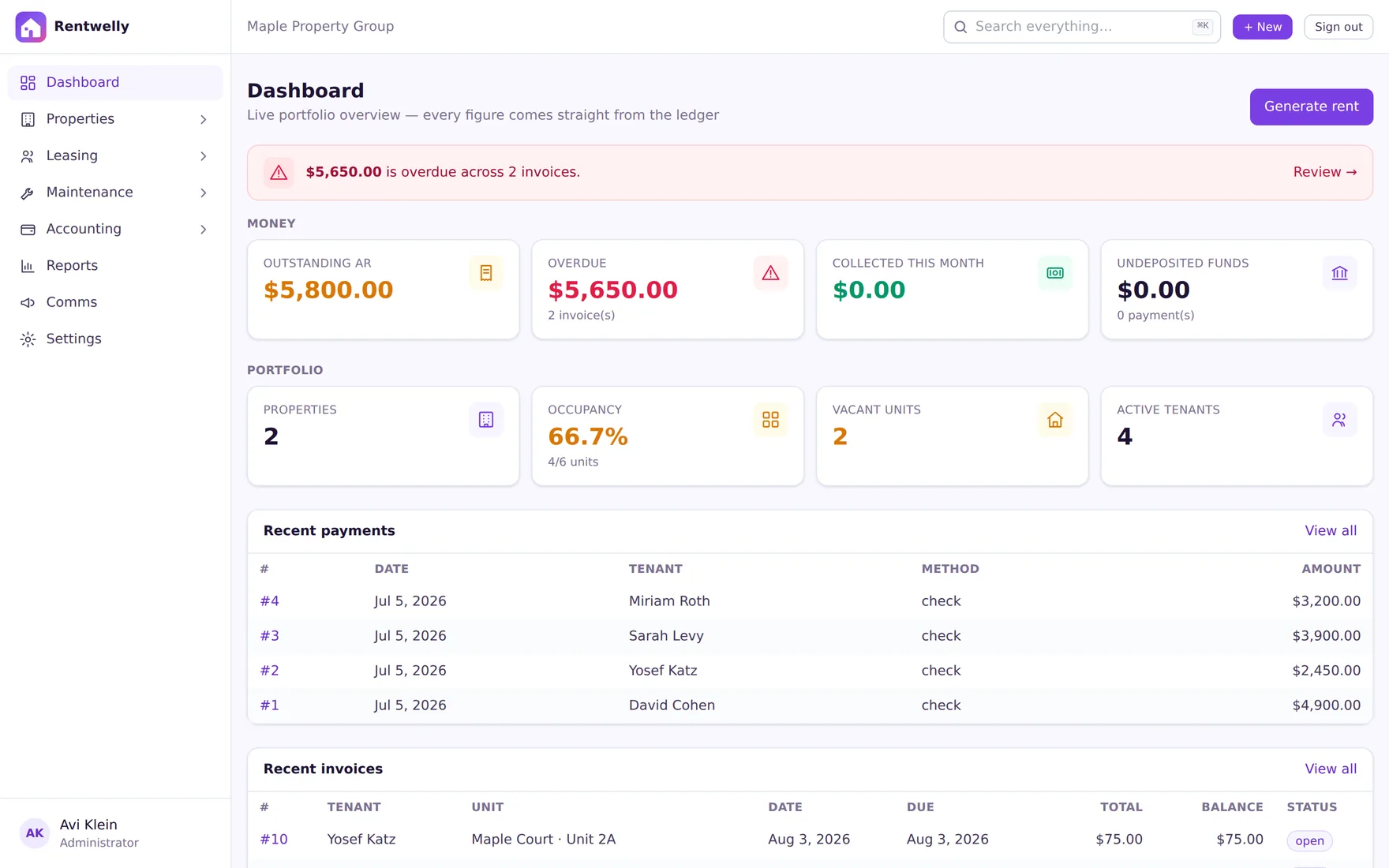Go to Comms in the sidebar
The height and width of the screenshot is (868, 1389).
click(115, 303)
